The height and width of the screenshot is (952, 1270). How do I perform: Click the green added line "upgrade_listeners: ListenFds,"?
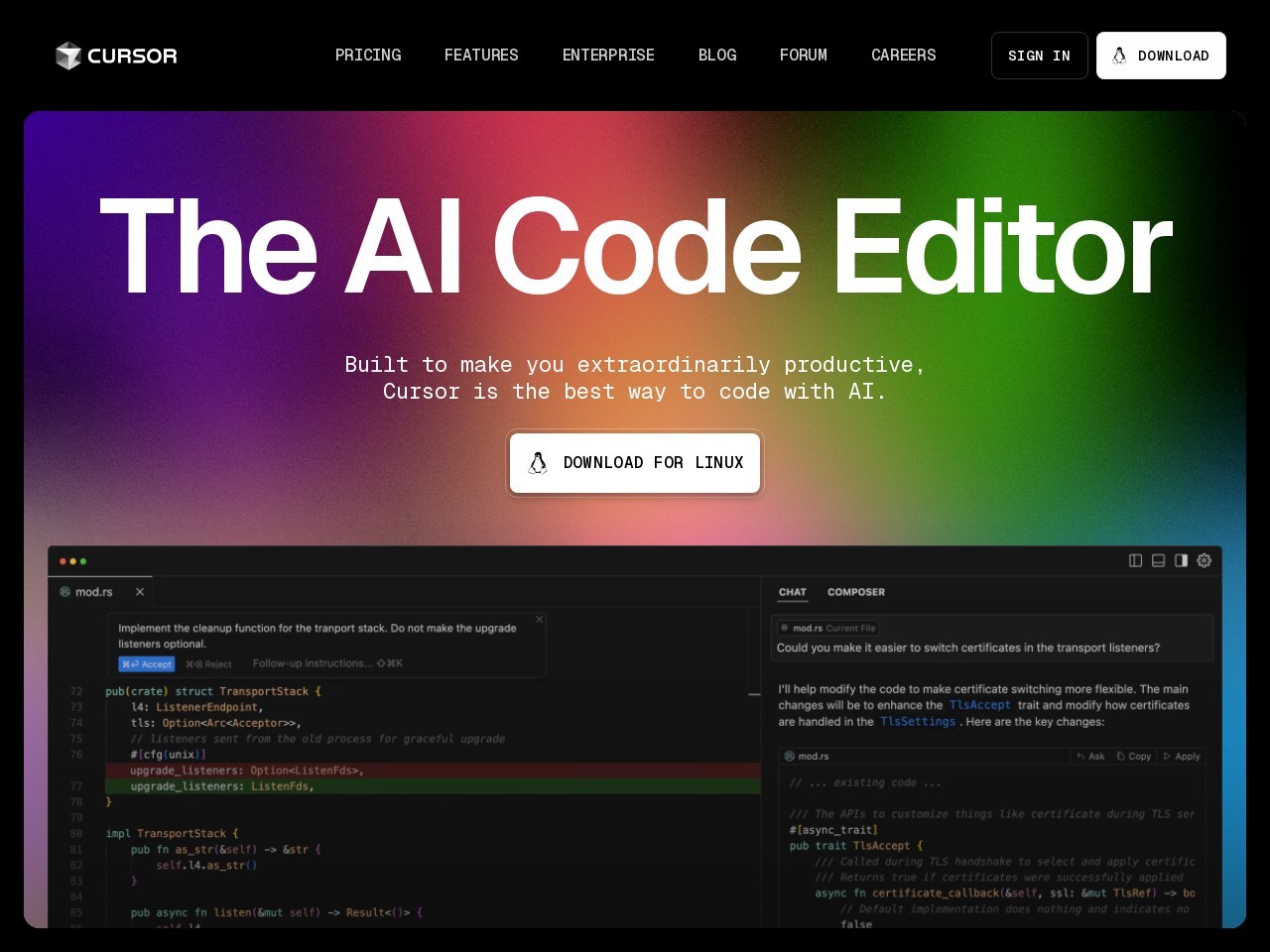pyautogui.click(x=222, y=786)
